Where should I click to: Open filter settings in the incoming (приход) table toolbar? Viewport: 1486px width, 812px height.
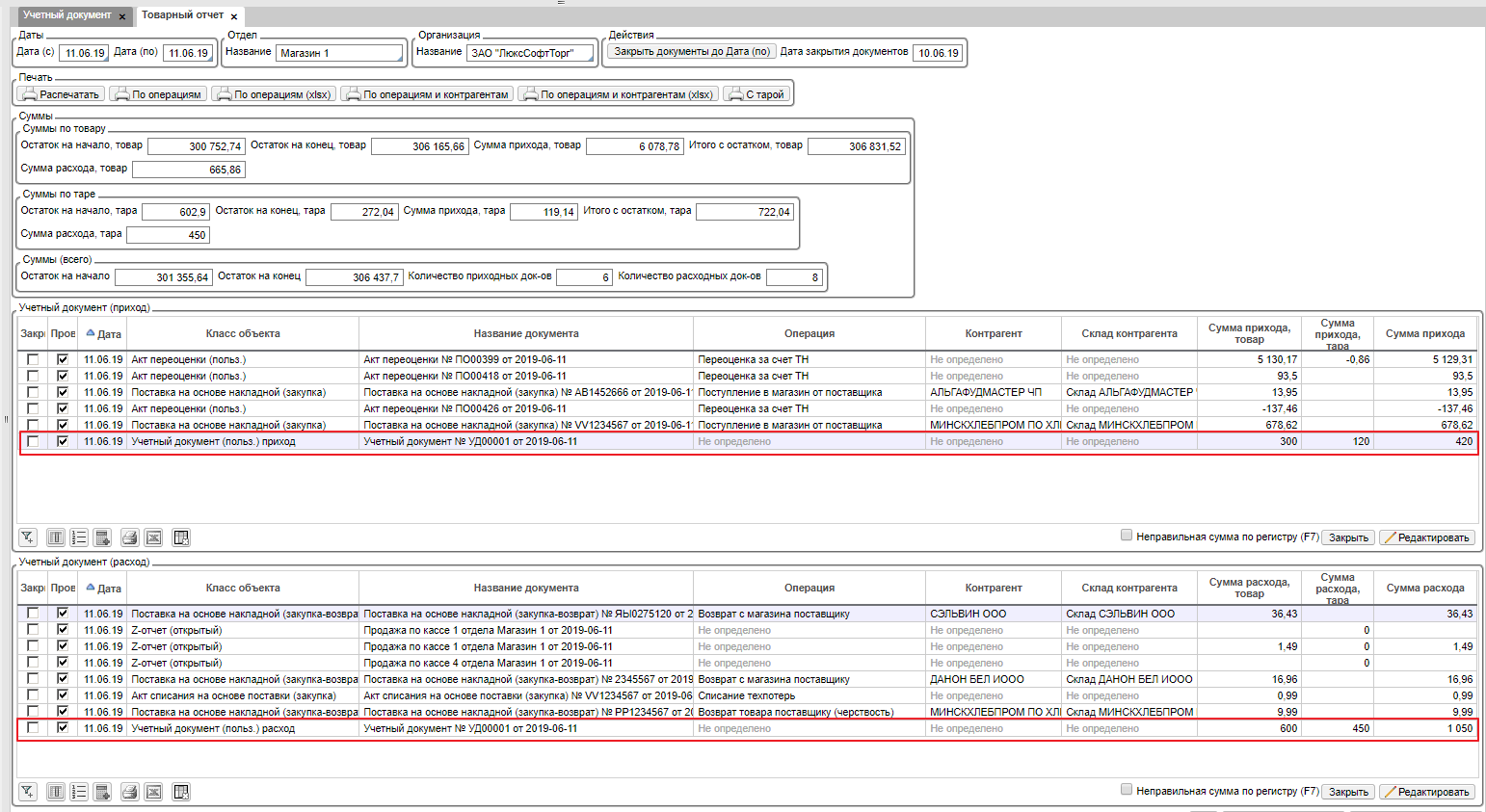click(x=28, y=537)
